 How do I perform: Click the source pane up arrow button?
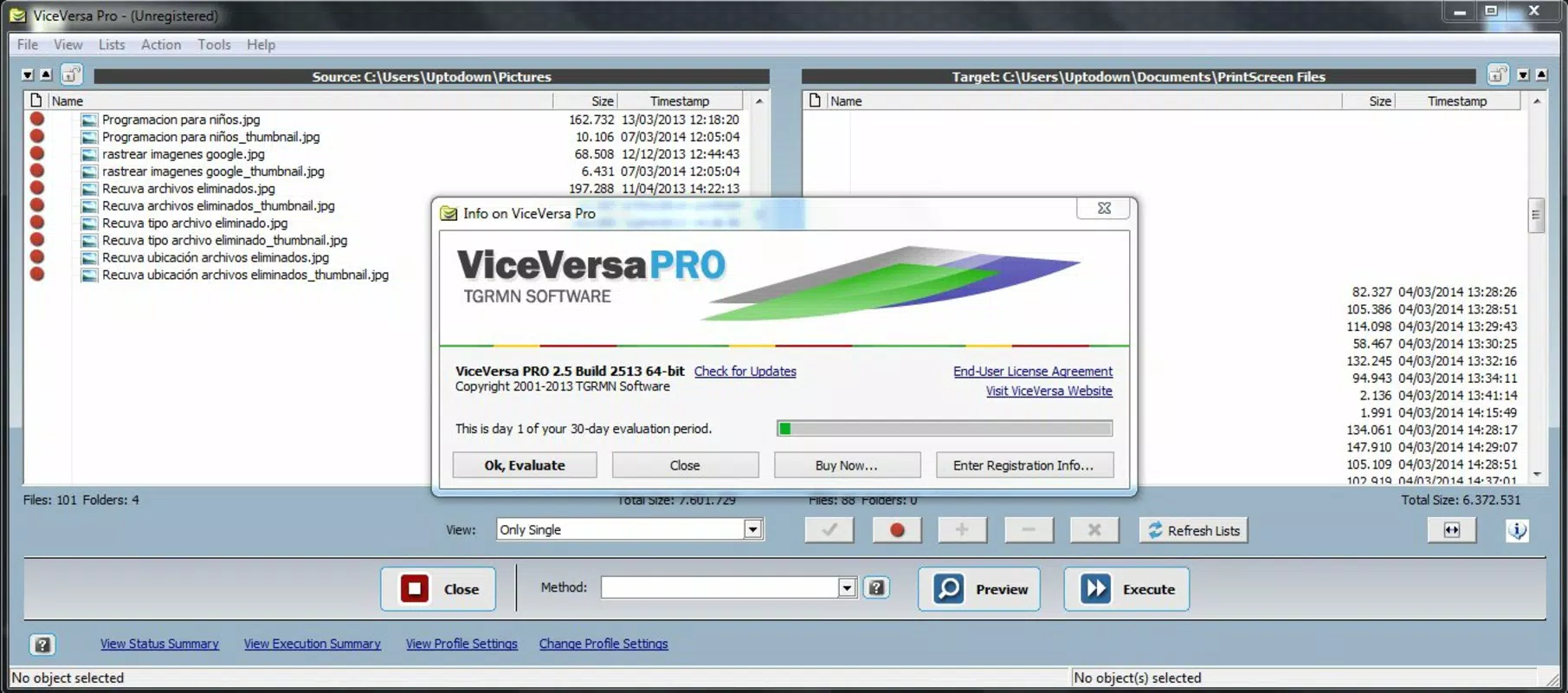tap(47, 75)
